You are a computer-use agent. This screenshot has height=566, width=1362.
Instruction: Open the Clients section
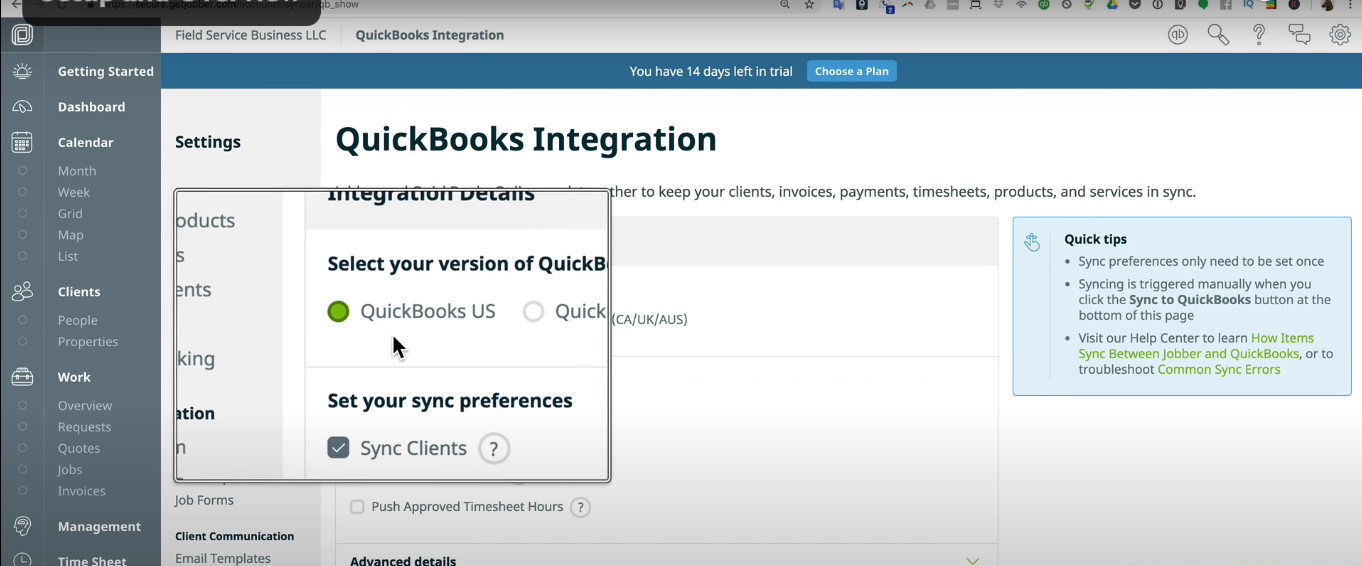79,292
